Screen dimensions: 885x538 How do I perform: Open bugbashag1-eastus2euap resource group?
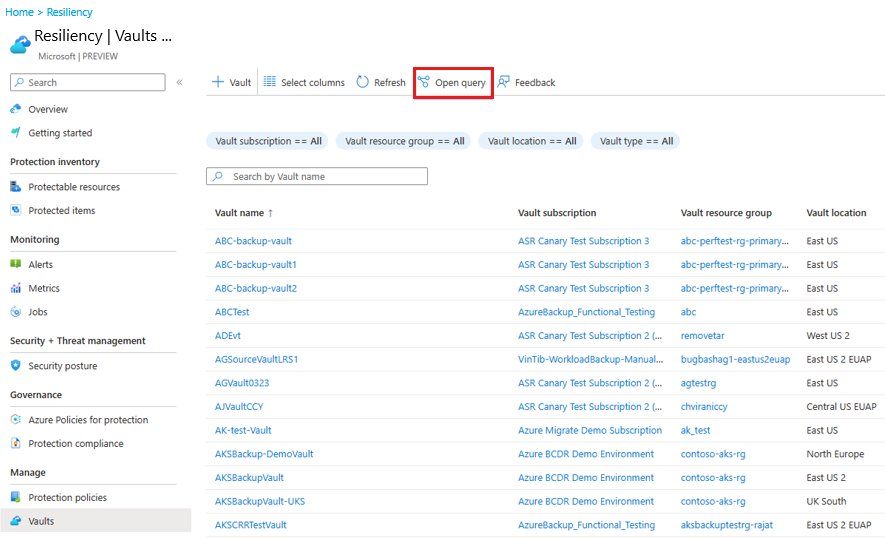pos(735,360)
